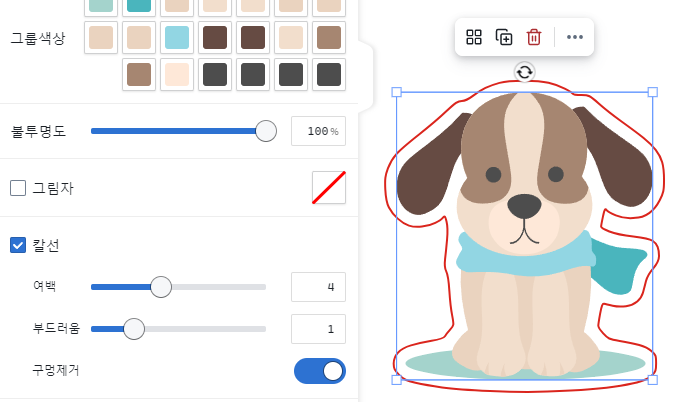The height and width of the screenshot is (402, 682).
Task: Uncheck the 칼선 checkbox
Action: pos(18,245)
